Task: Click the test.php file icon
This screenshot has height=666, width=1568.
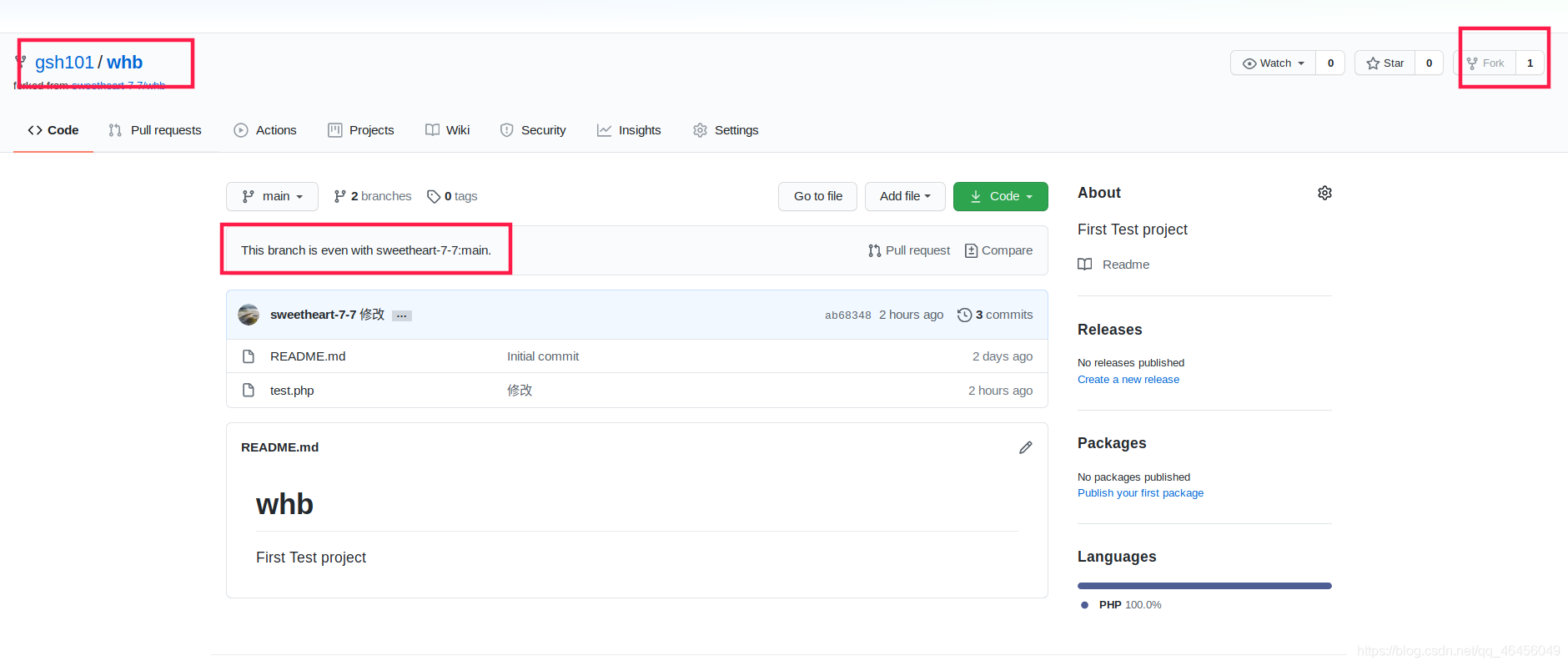Action: click(249, 391)
